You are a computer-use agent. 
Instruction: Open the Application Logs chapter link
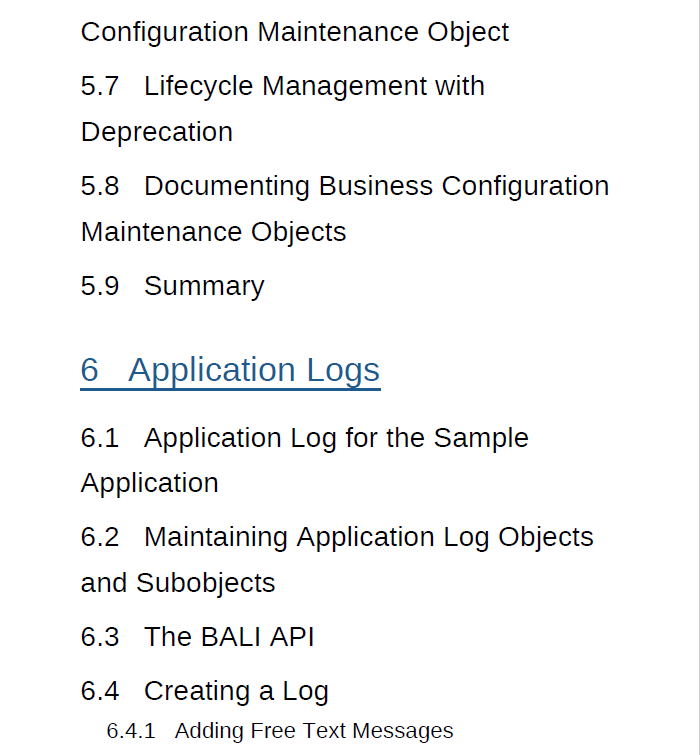[x=254, y=370]
